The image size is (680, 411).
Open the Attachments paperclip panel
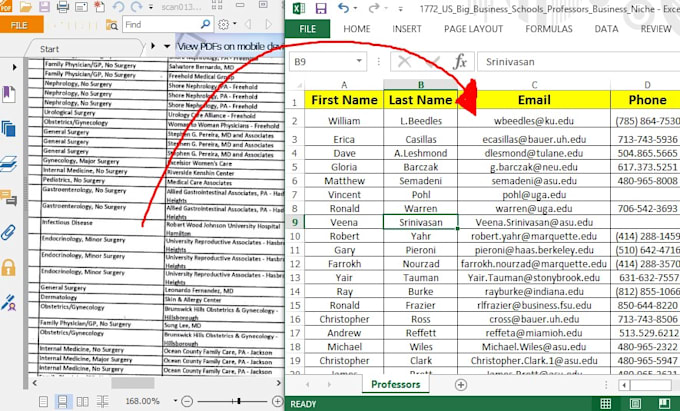8,232
